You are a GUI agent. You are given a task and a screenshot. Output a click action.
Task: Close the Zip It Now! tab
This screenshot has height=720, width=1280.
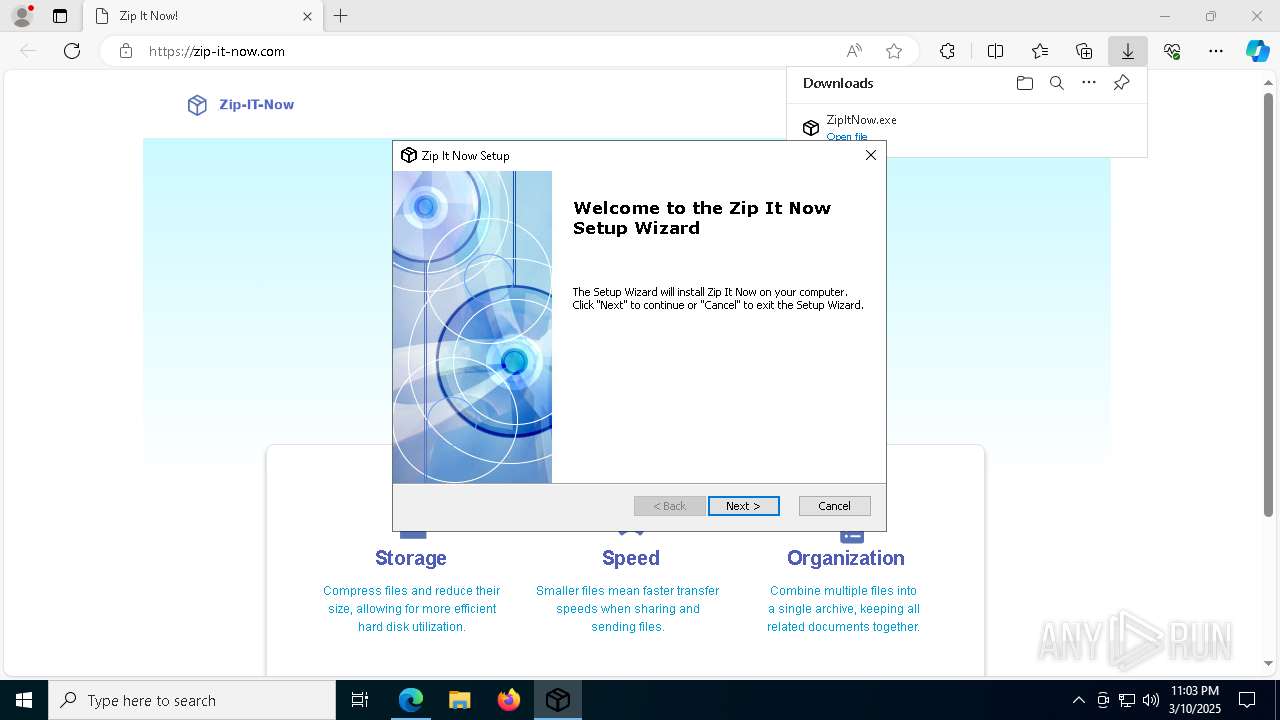pos(307,16)
